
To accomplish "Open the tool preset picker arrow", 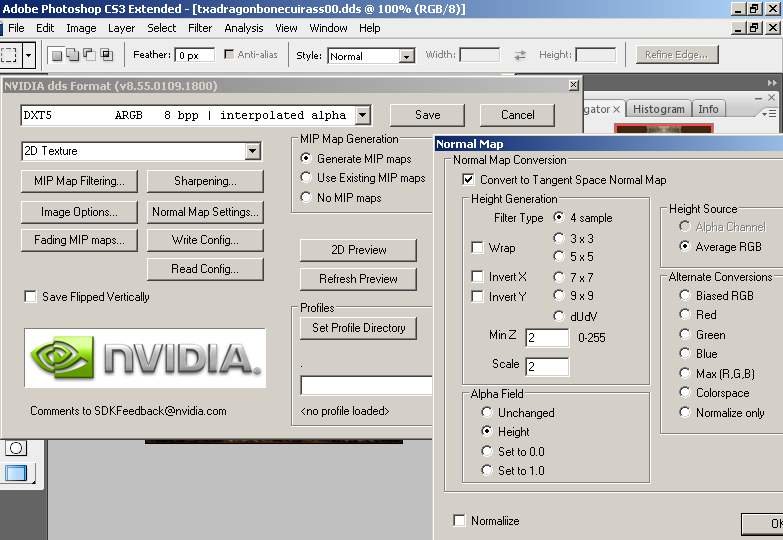I will tap(28, 55).
